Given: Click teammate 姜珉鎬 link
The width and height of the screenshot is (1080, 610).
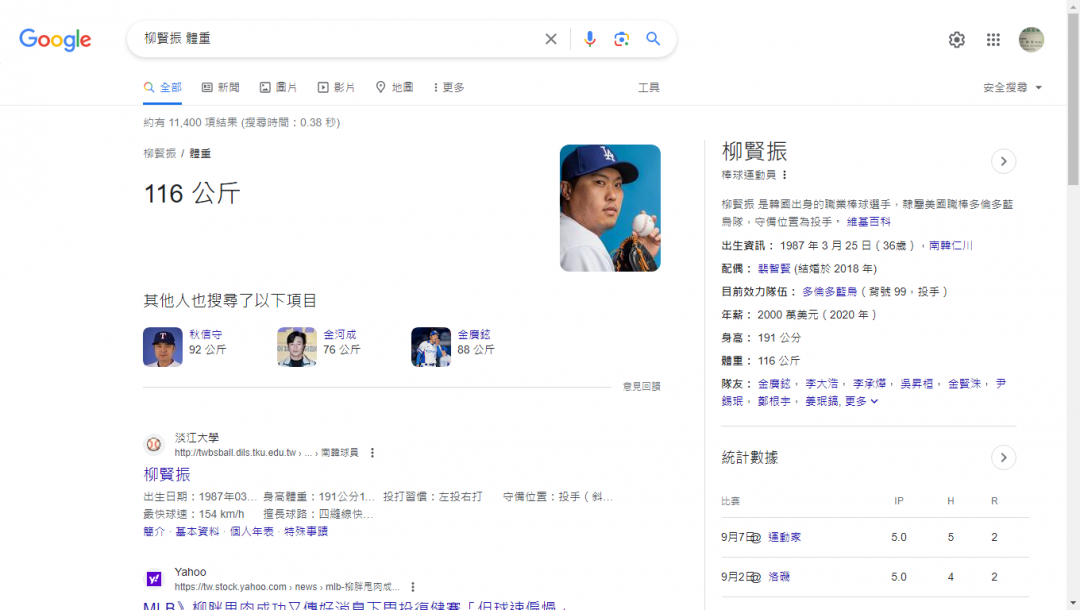Looking at the screenshot, I should [x=822, y=401].
